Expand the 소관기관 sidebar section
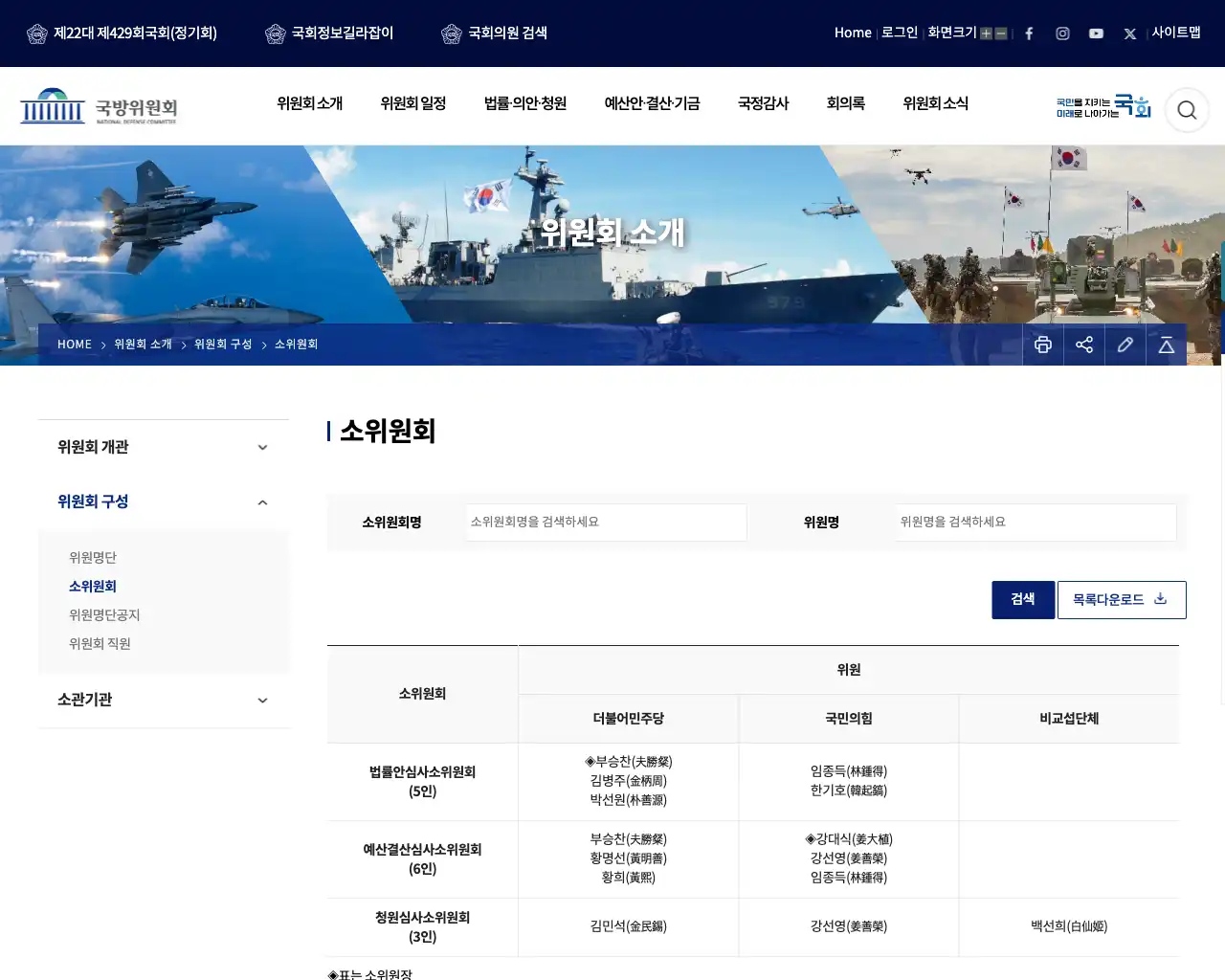Viewport: 1225px width, 980px height. click(x=164, y=700)
